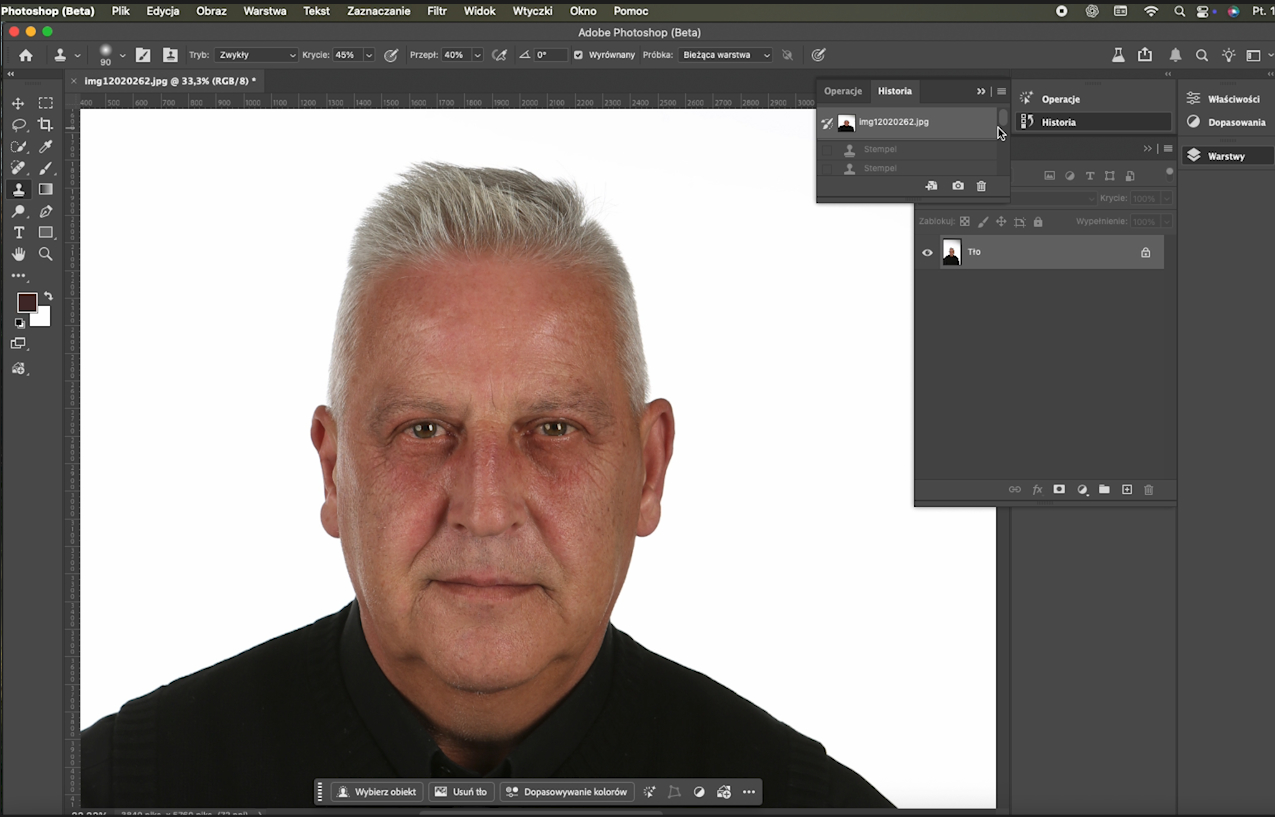The image size is (1275, 817).
Task: Open the Tryb blending mode dropdown
Action: tap(256, 55)
